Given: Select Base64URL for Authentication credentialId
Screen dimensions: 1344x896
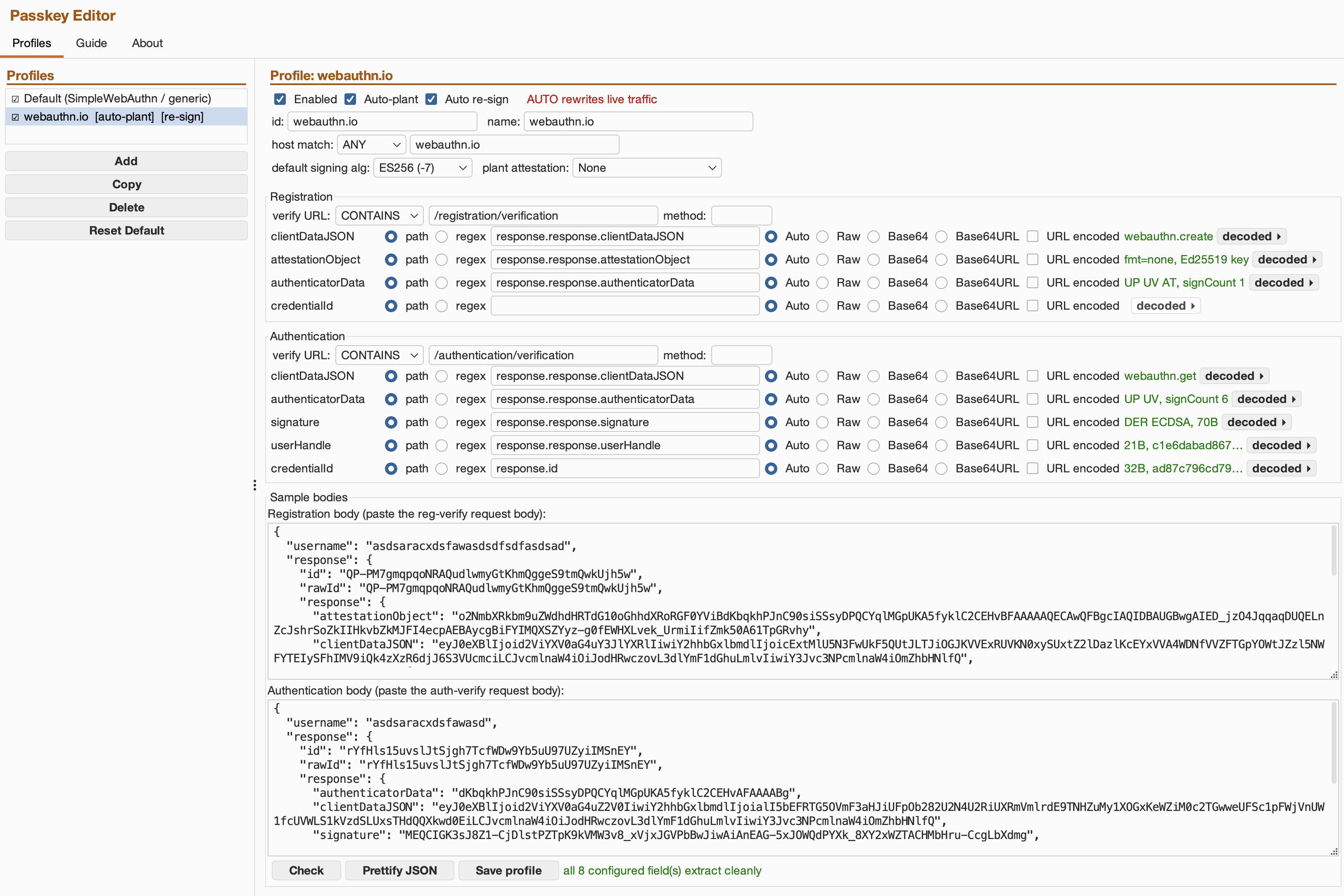Looking at the screenshot, I should tap(941, 469).
